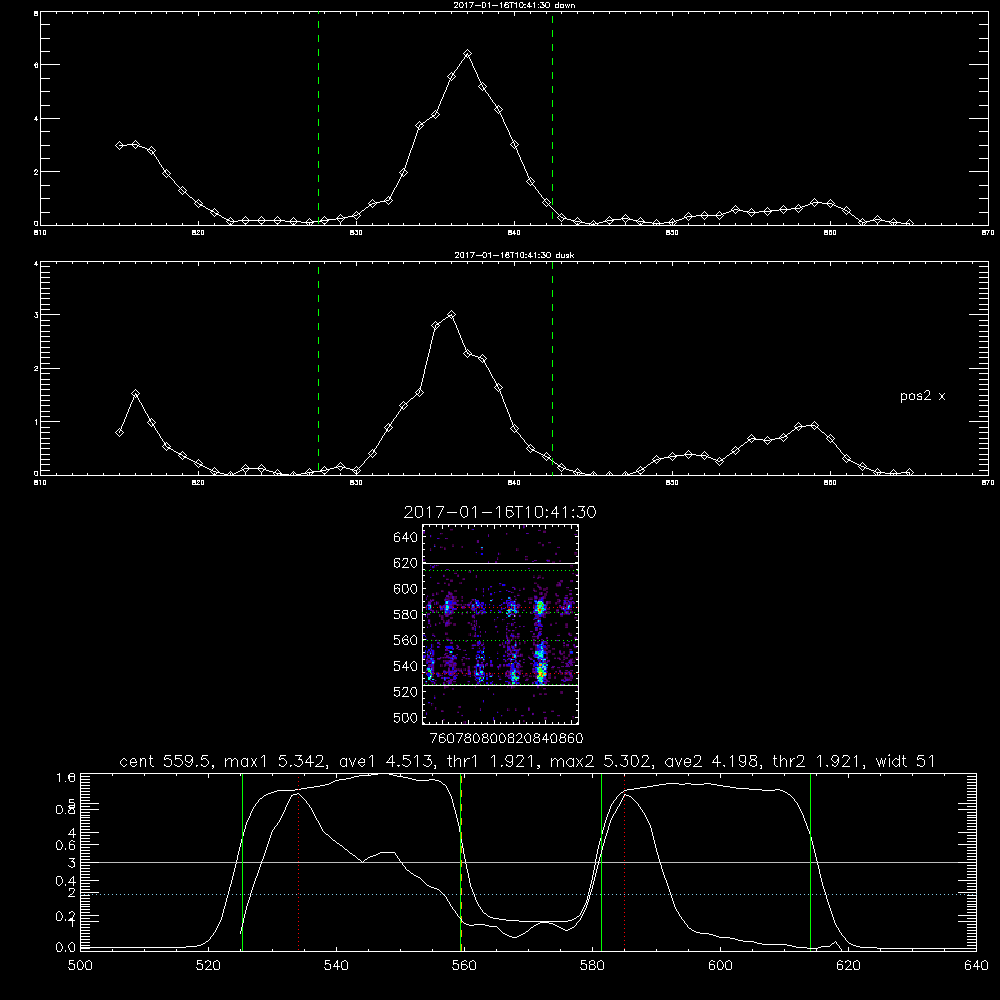Viewport: 1000px width, 1000px height.
Task: Click 'ave1 4.513' value in stats line
Action: [x=388, y=761]
